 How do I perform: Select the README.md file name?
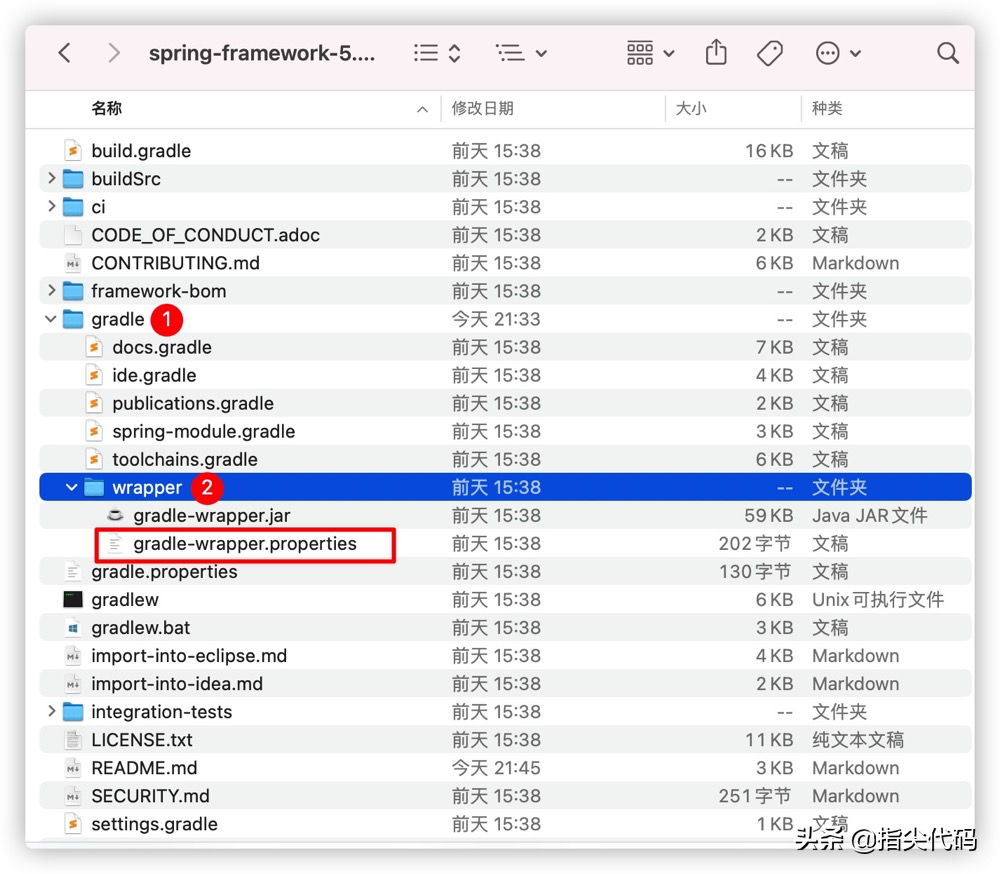[x=144, y=768]
